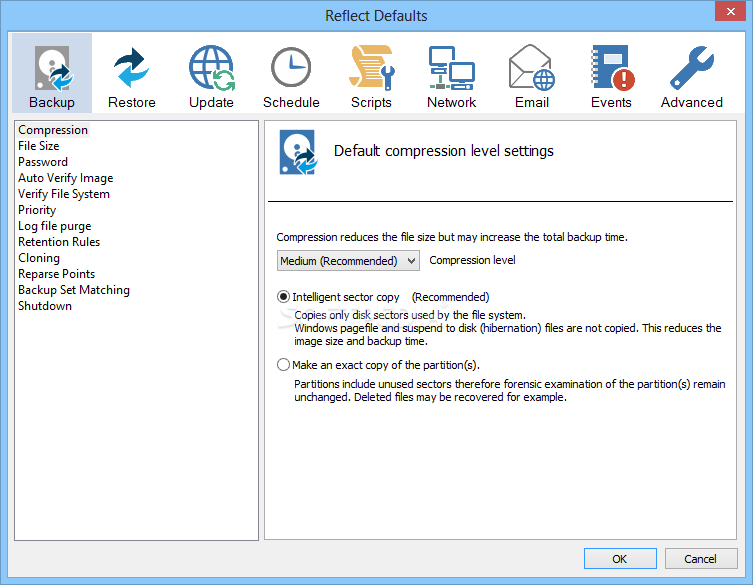This screenshot has width=753, height=585.
Task: Close the Reflect Defaults window
Action: click(x=730, y=11)
